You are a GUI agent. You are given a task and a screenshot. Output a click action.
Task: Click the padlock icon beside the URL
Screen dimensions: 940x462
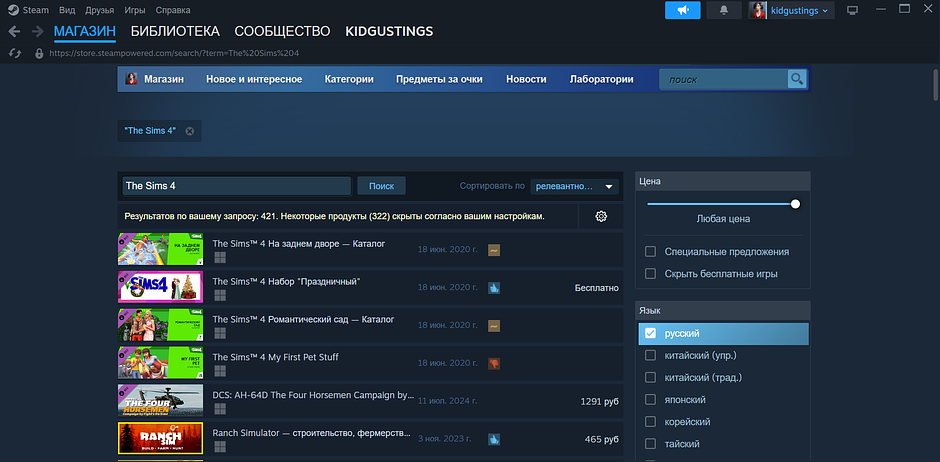pyautogui.click(x=40, y=53)
